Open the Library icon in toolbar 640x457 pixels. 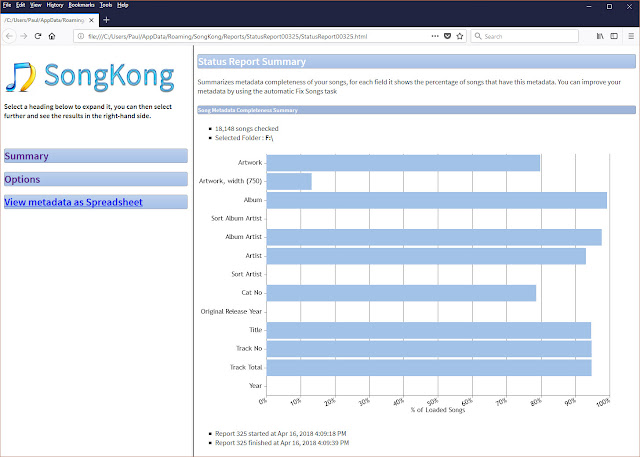coord(600,36)
